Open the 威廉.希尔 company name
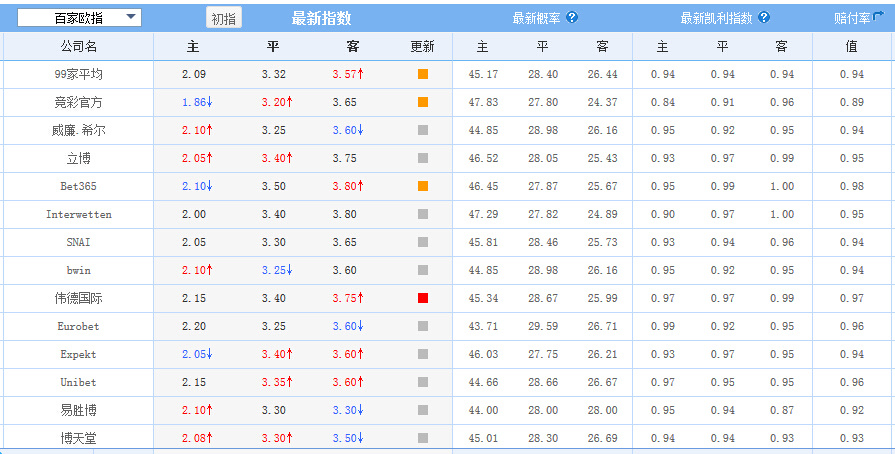The width and height of the screenshot is (895, 454). pyautogui.click(x=79, y=130)
